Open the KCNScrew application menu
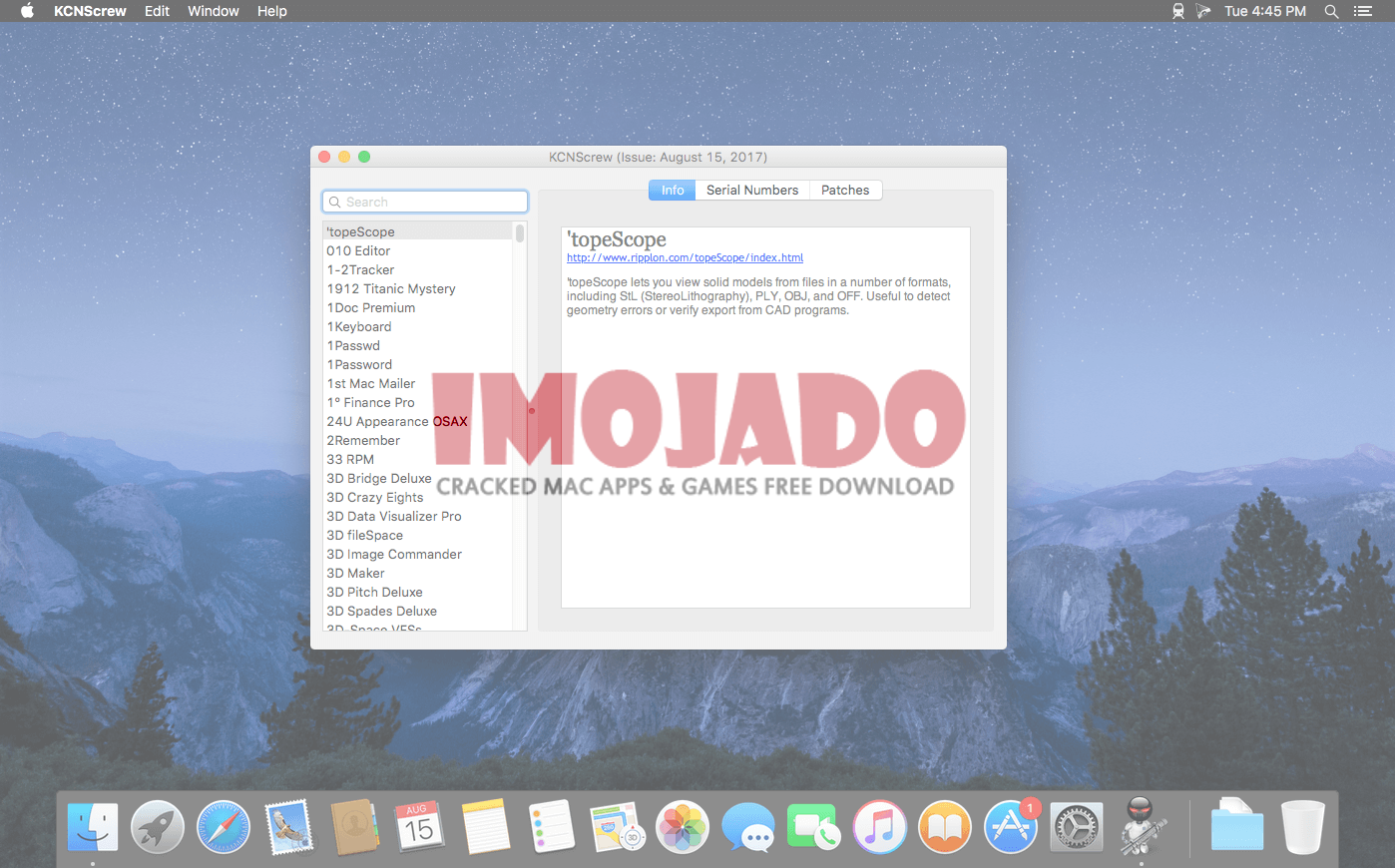The height and width of the screenshot is (868, 1395). (x=90, y=11)
